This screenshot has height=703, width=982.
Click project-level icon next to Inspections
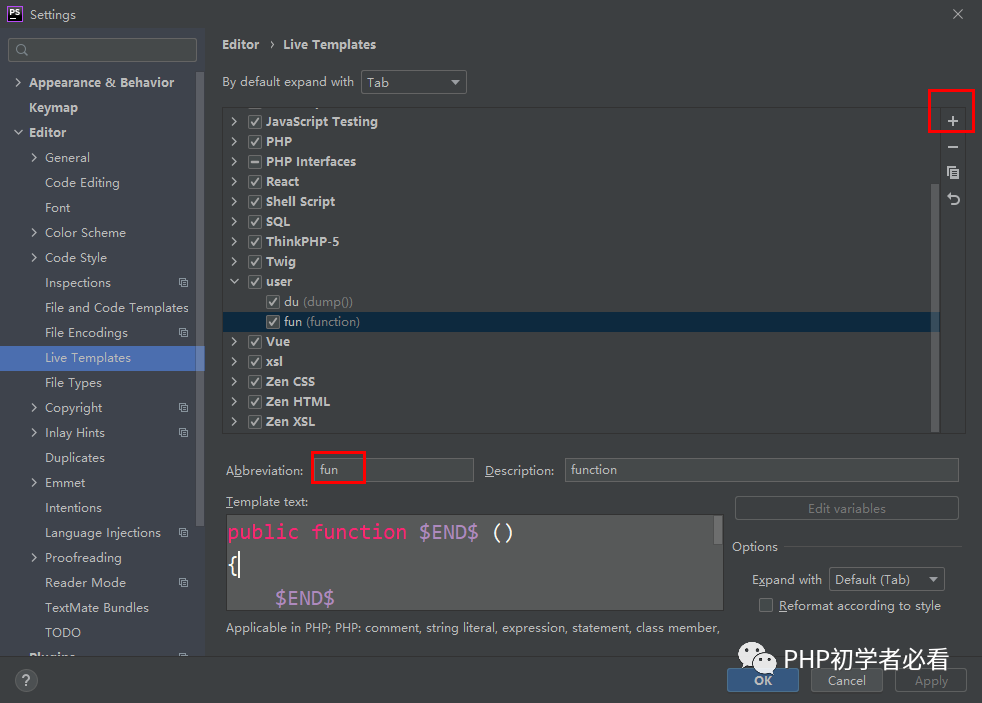tap(183, 283)
